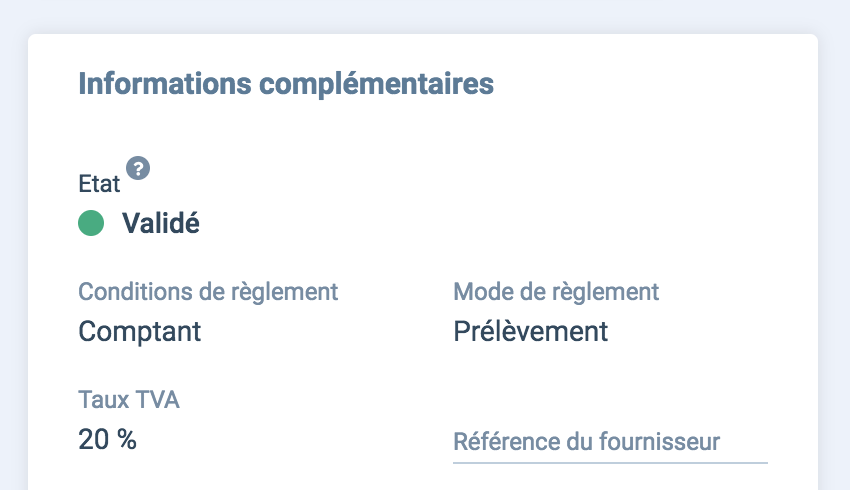The width and height of the screenshot is (850, 490).
Task: Click the Etat label
Action: (99, 184)
